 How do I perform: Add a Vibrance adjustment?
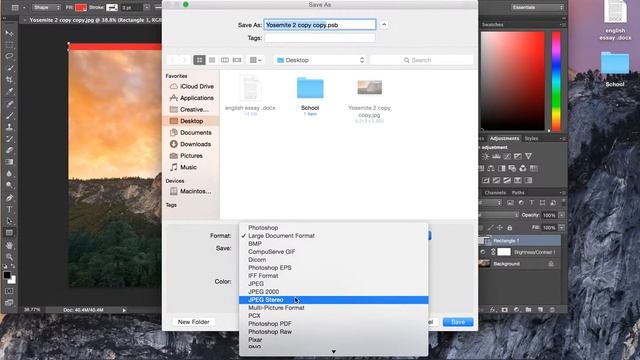[x=529, y=156]
